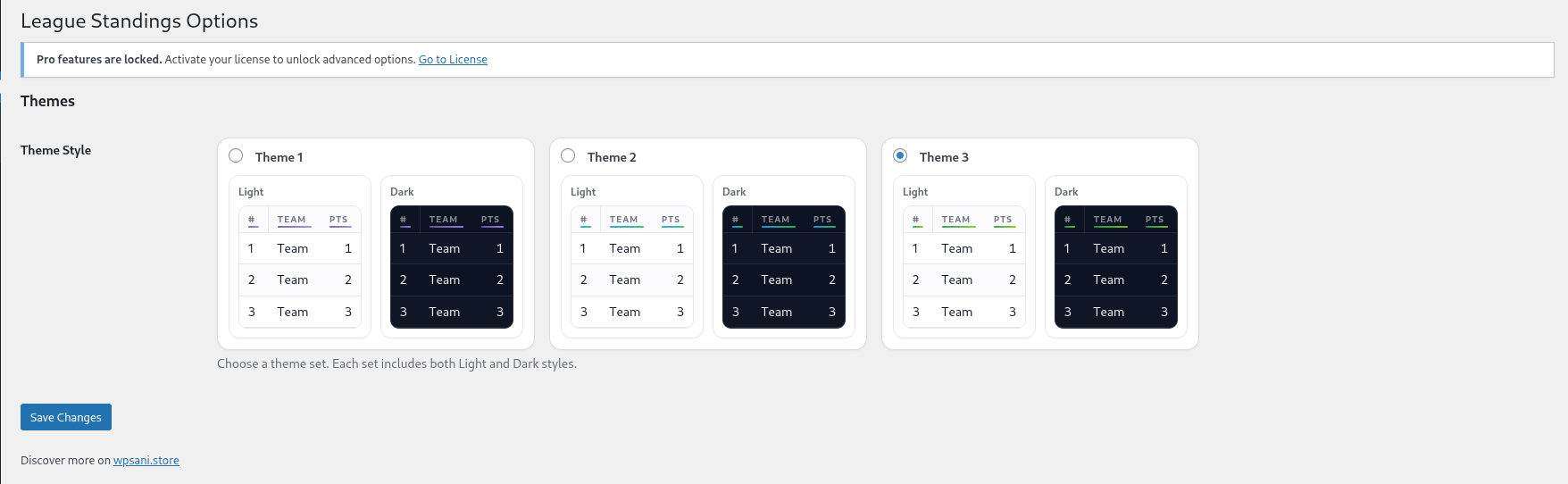Select the Theme 2 radio button
Viewport: 1568px width, 484px height.
click(568, 155)
